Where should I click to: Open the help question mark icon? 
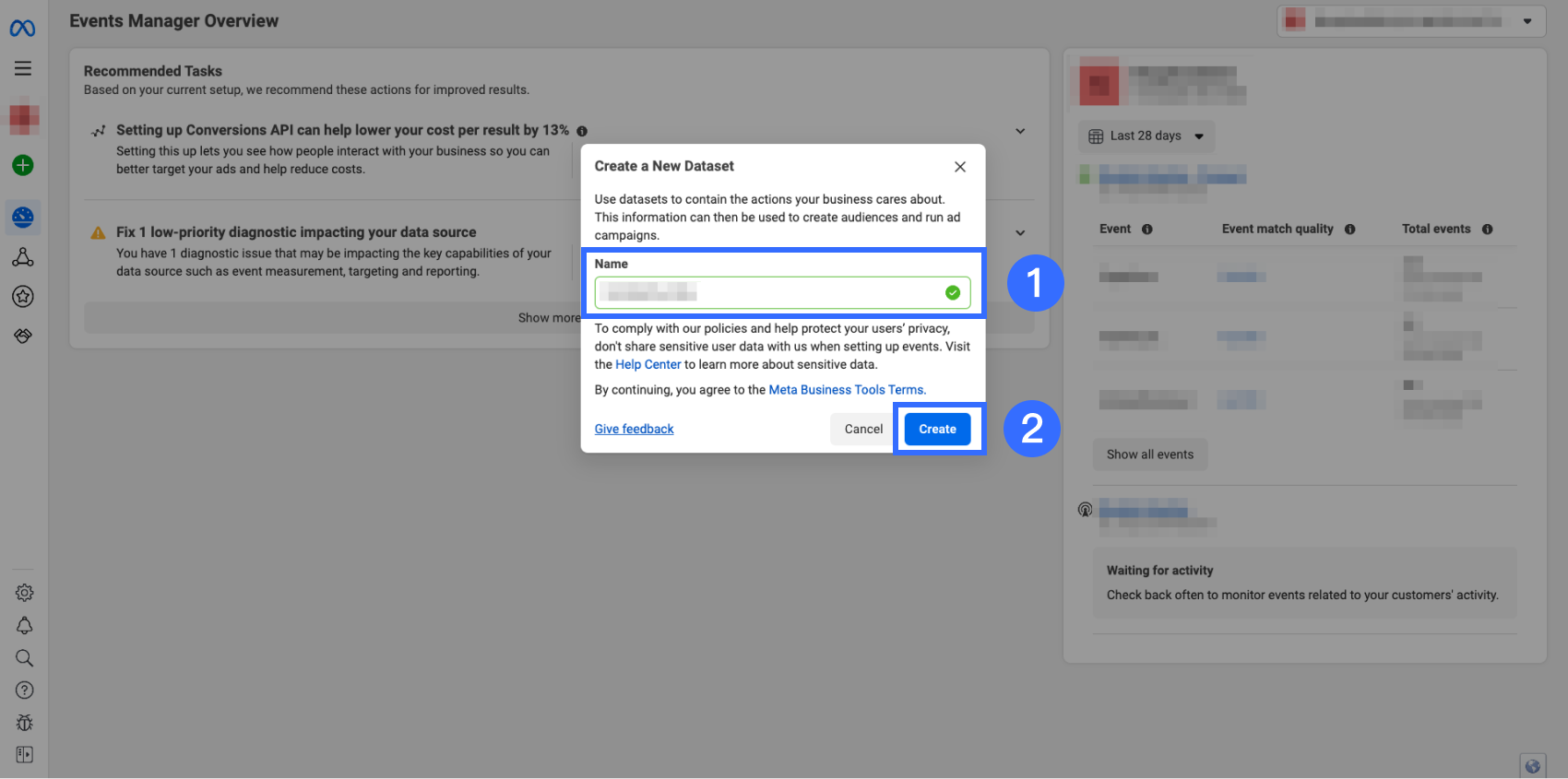(x=25, y=690)
